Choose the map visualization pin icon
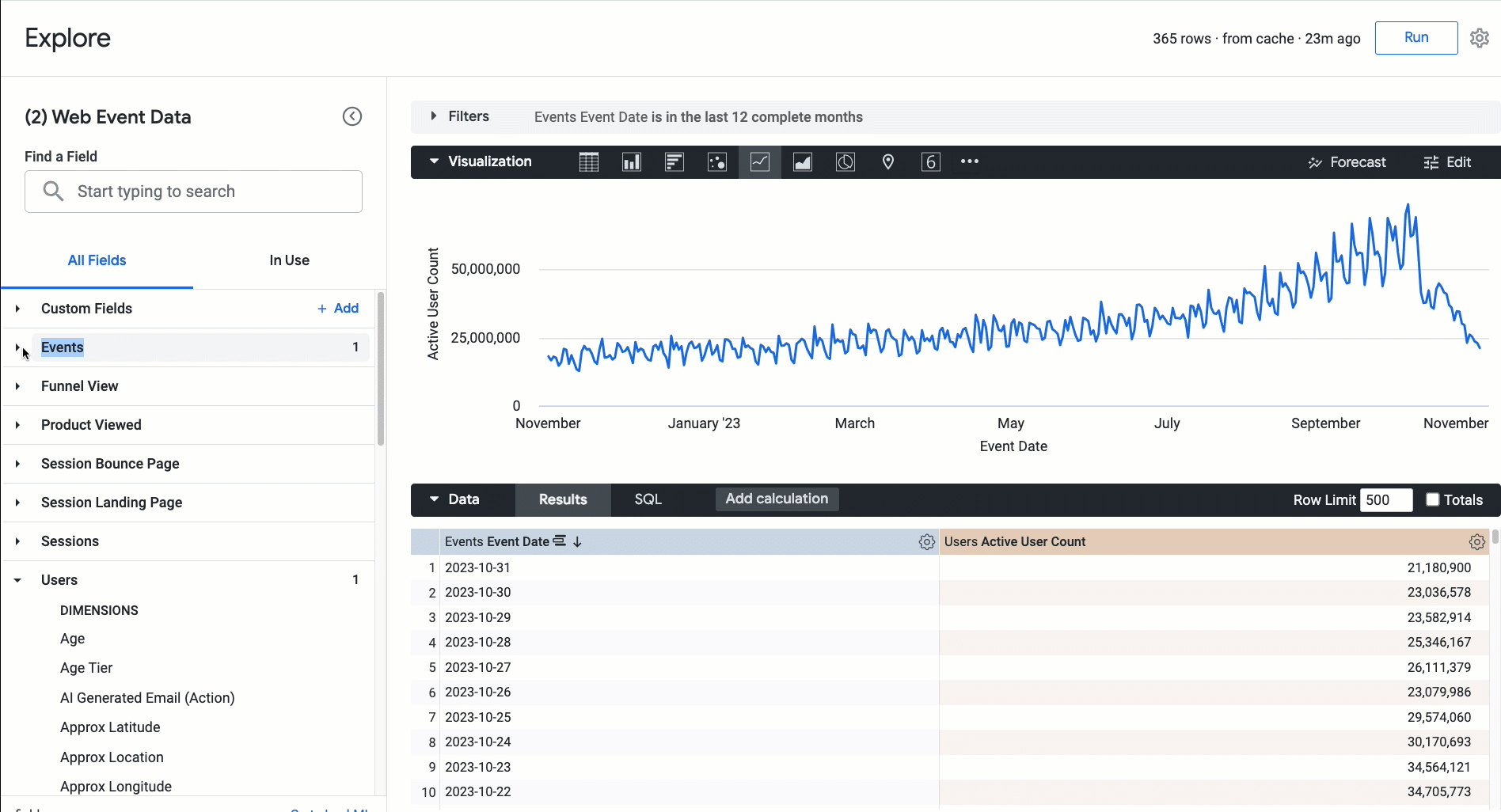This screenshot has height=812, width=1501. coord(887,162)
